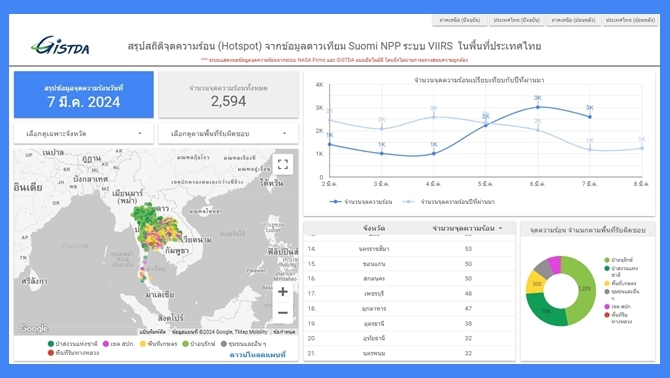Click the Google logo on the map
Image resolution: width=670 pixels, height=378 pixels.
click(x=33, y=328)
